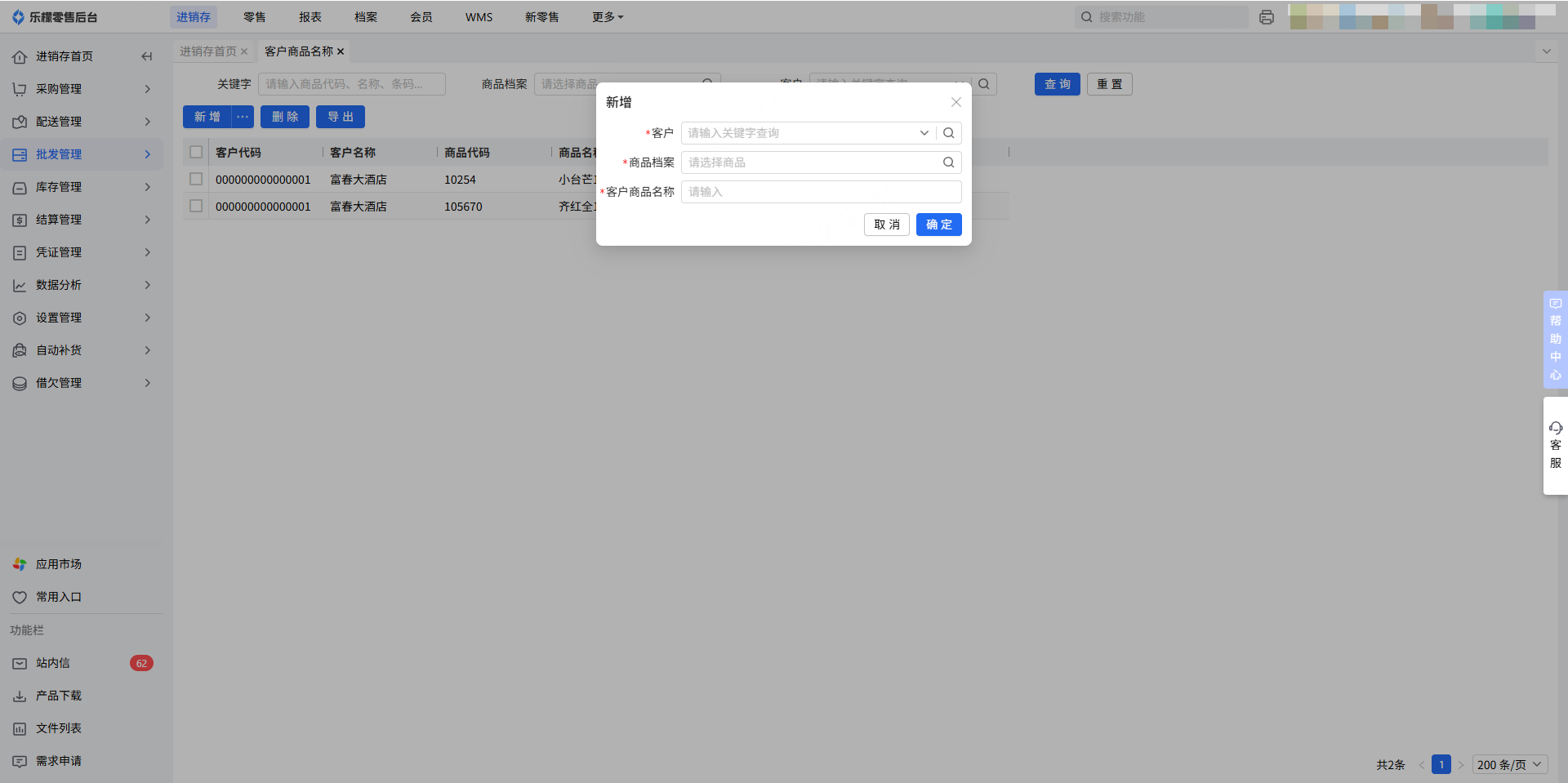Click the 进销存首页 home icon
1568x783 pixels.
(x=20, y=56)
